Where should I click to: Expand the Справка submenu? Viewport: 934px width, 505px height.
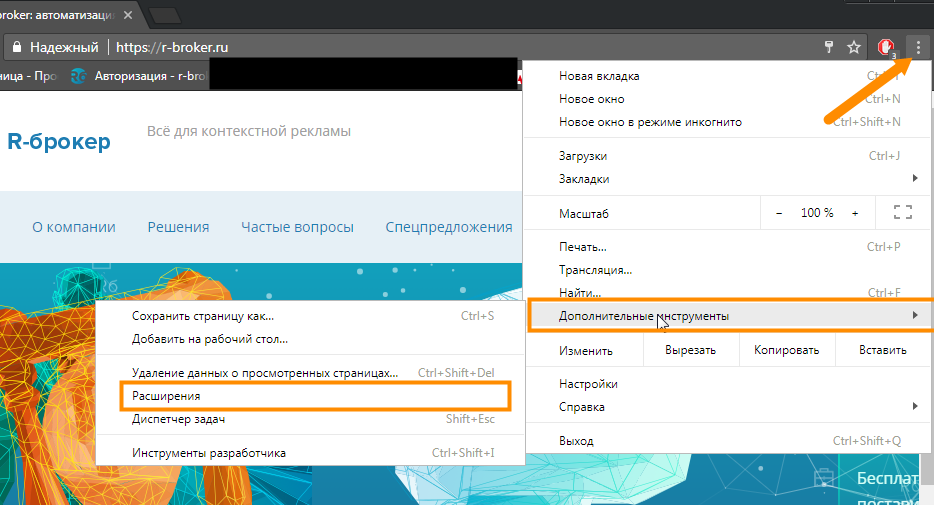(x=727, y=407)
